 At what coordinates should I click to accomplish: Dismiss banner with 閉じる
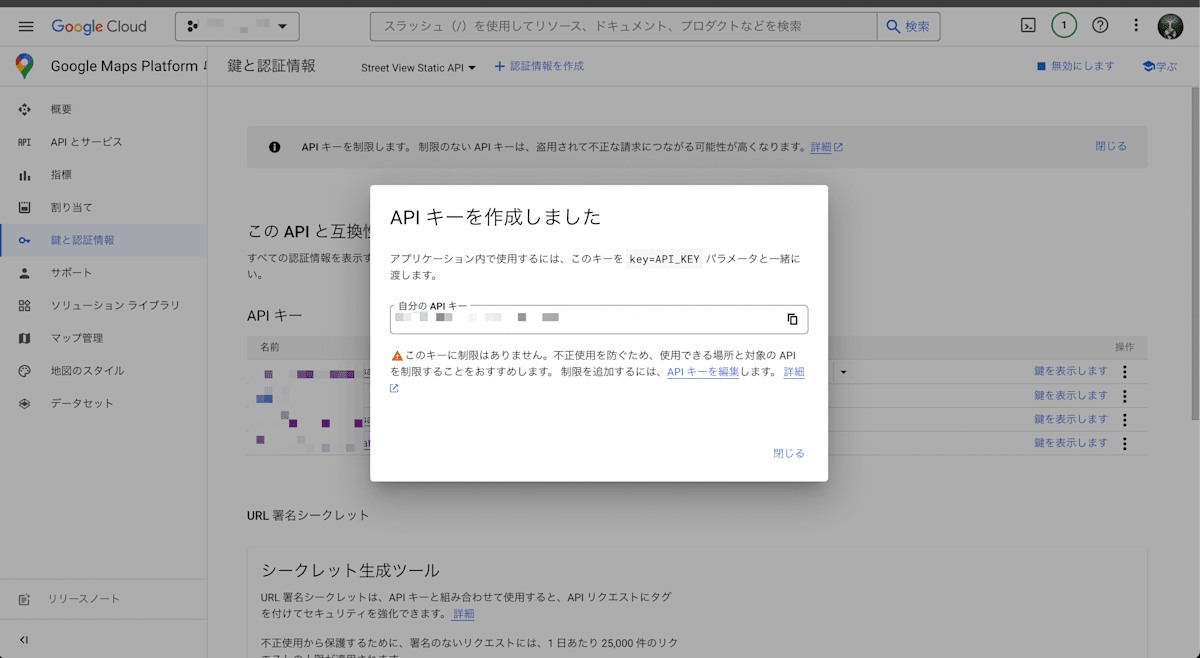click(x=1111, y=146)
